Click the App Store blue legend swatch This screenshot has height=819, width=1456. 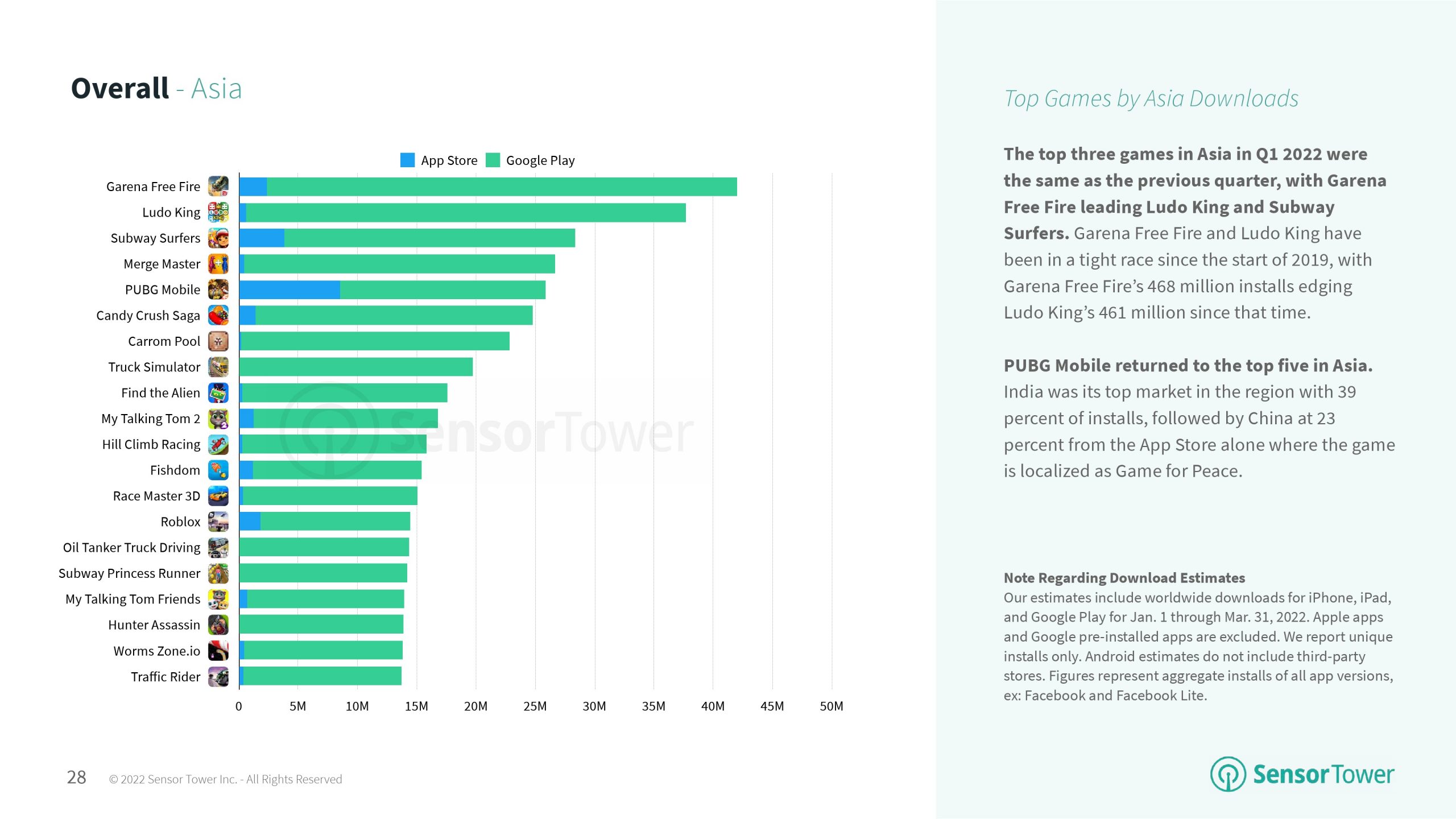pyautogui.click(x=407, y=160)
